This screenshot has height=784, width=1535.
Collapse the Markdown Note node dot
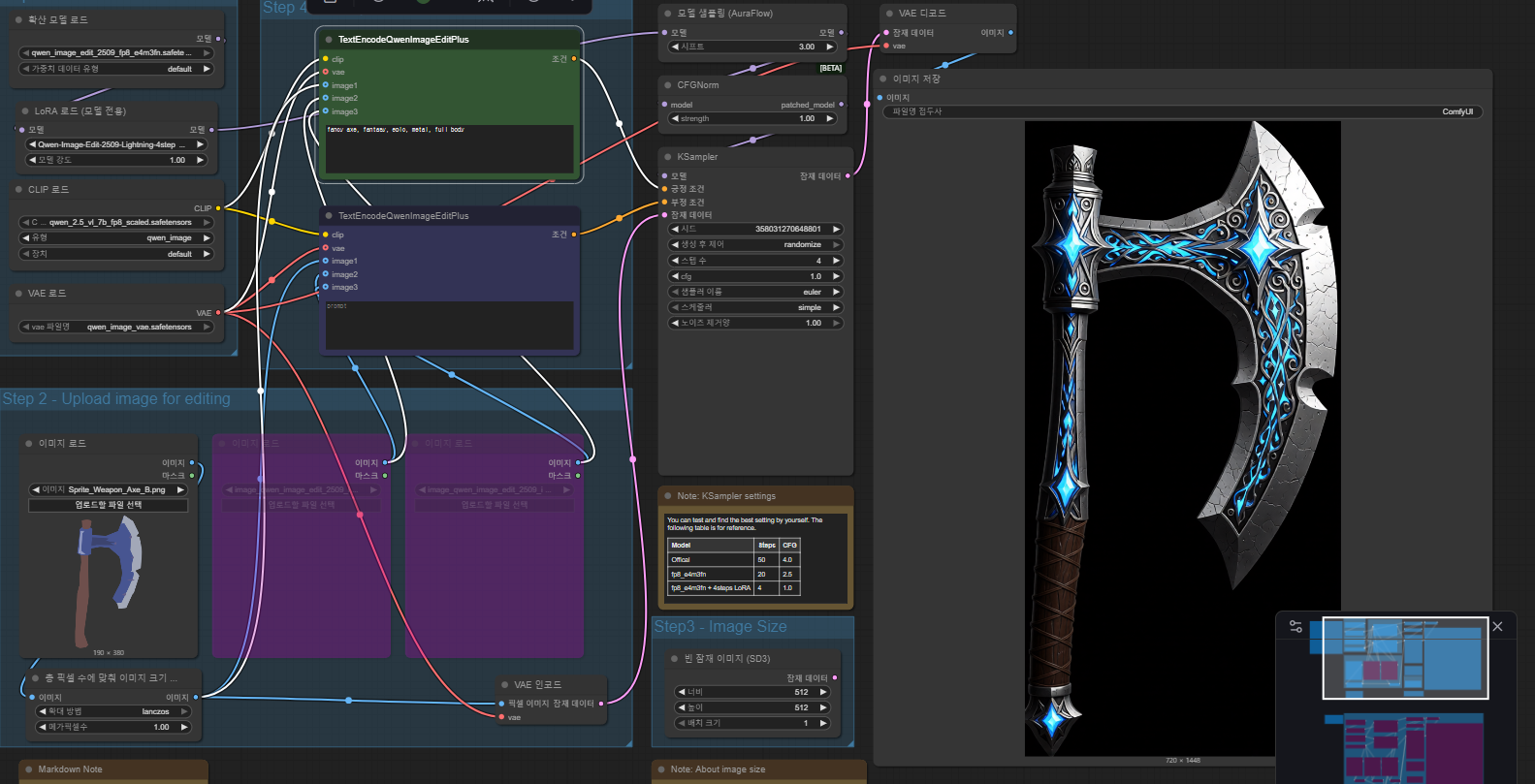click(29, 769)
